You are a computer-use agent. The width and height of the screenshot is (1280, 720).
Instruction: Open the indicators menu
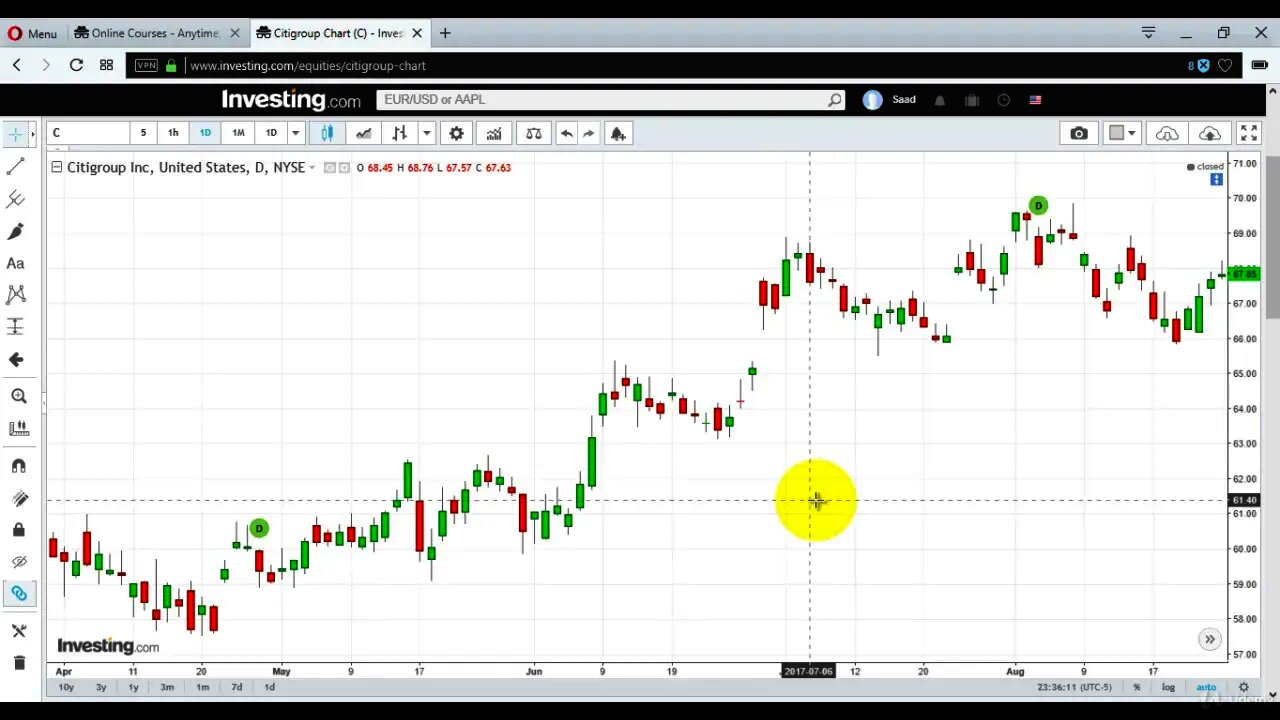(494, 133)
